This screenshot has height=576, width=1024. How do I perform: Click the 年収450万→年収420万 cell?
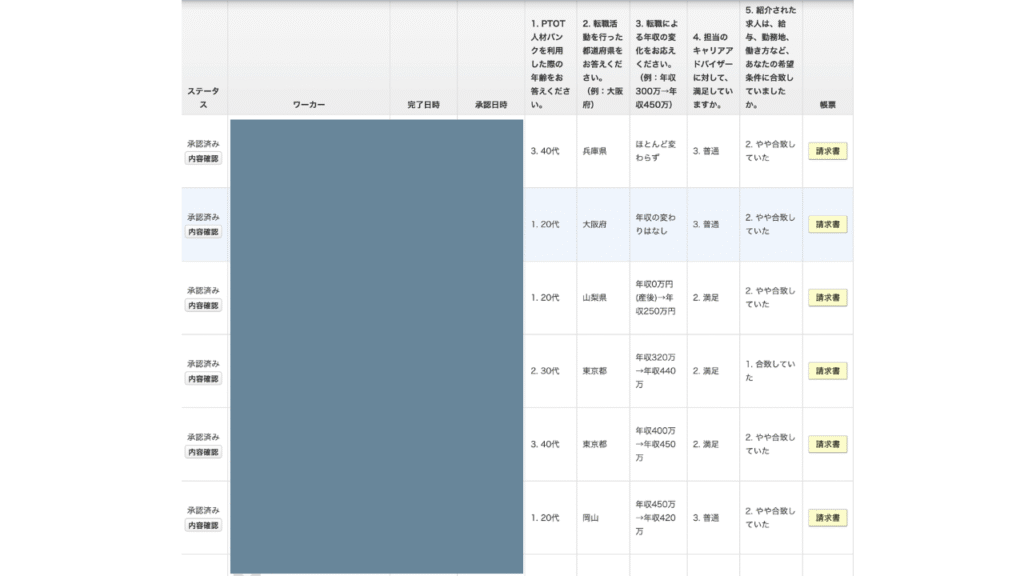tap(656, 518)
